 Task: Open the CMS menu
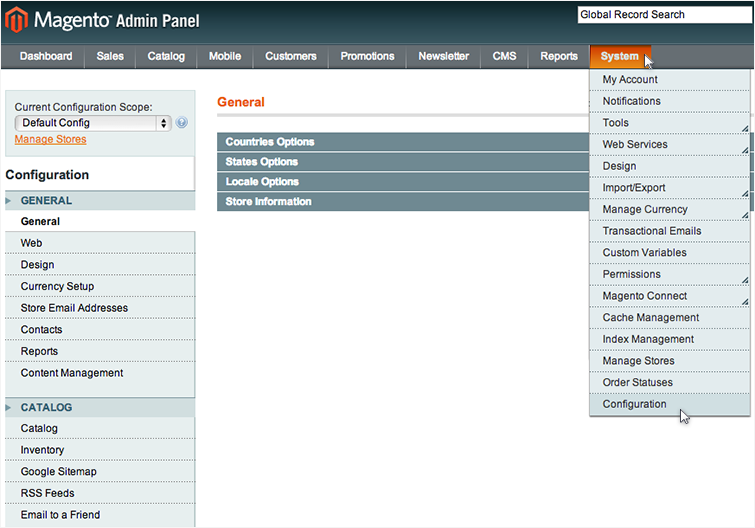click(504, 56)
